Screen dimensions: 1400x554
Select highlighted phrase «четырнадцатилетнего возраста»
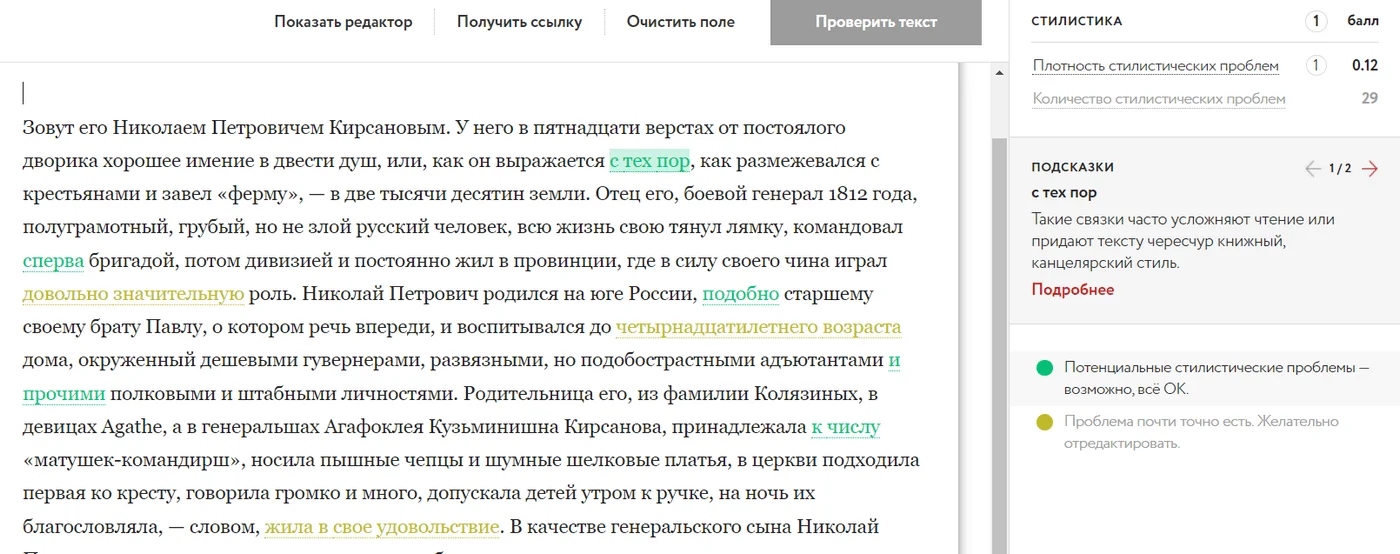click(x=759, y=327)
